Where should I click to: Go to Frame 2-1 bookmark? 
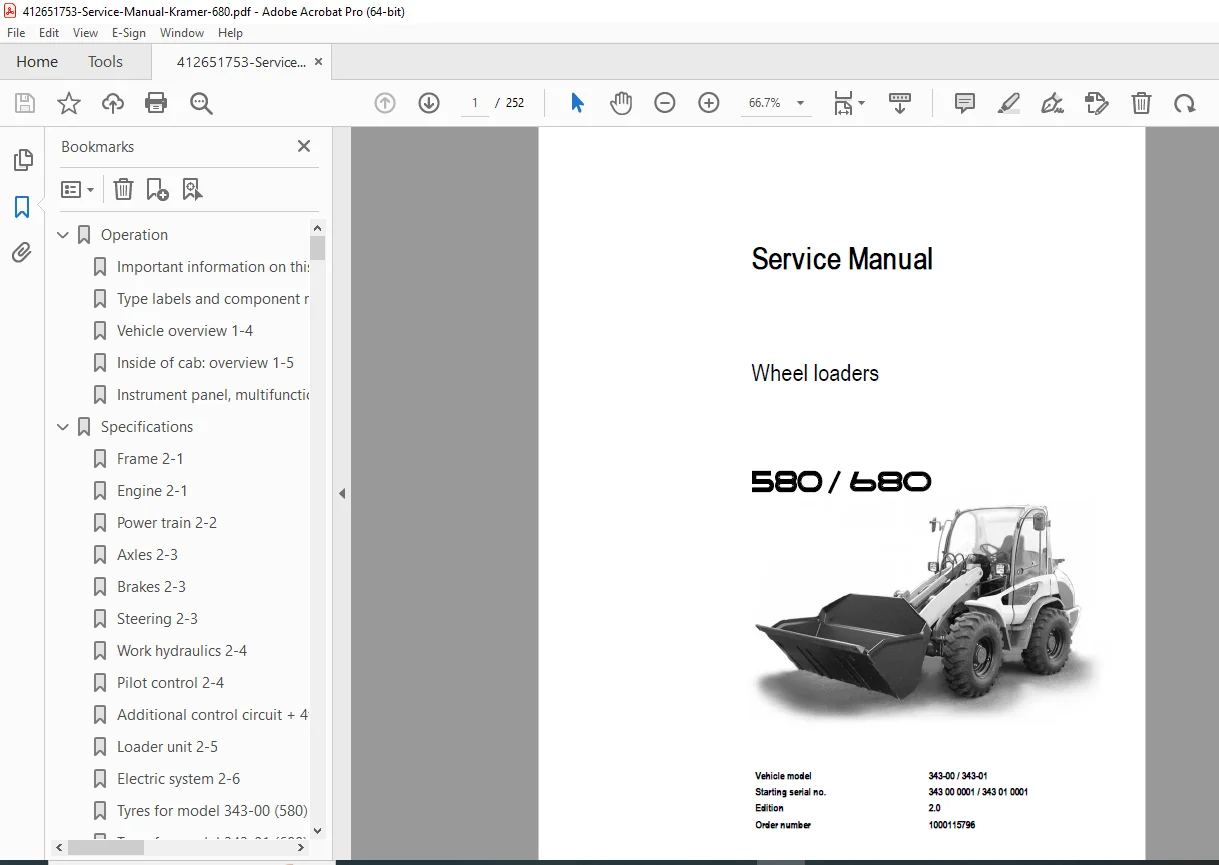[x=150, y=459]
